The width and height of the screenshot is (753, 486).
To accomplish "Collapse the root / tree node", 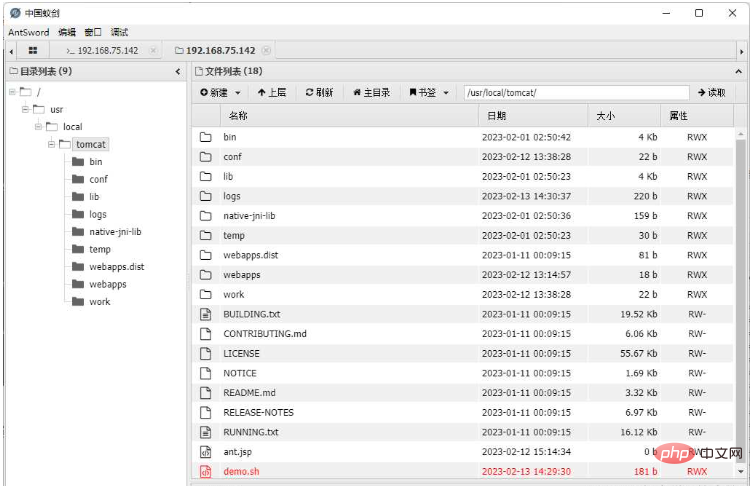I will pyautogui.click(x=12, y=92).
